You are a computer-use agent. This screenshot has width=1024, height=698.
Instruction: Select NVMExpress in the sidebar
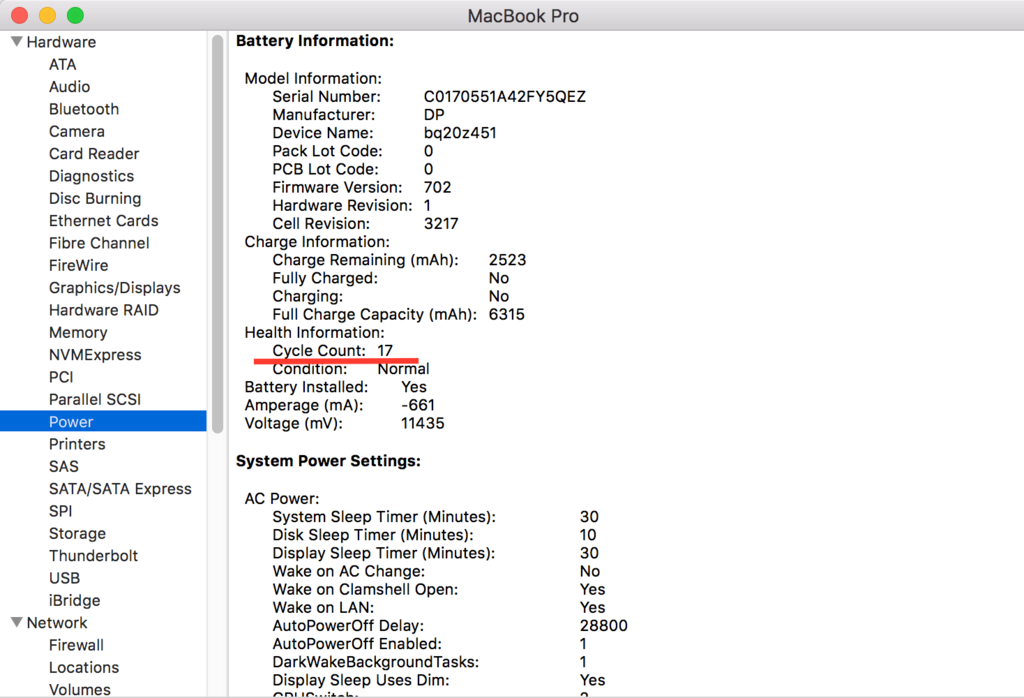coord(95,355)
